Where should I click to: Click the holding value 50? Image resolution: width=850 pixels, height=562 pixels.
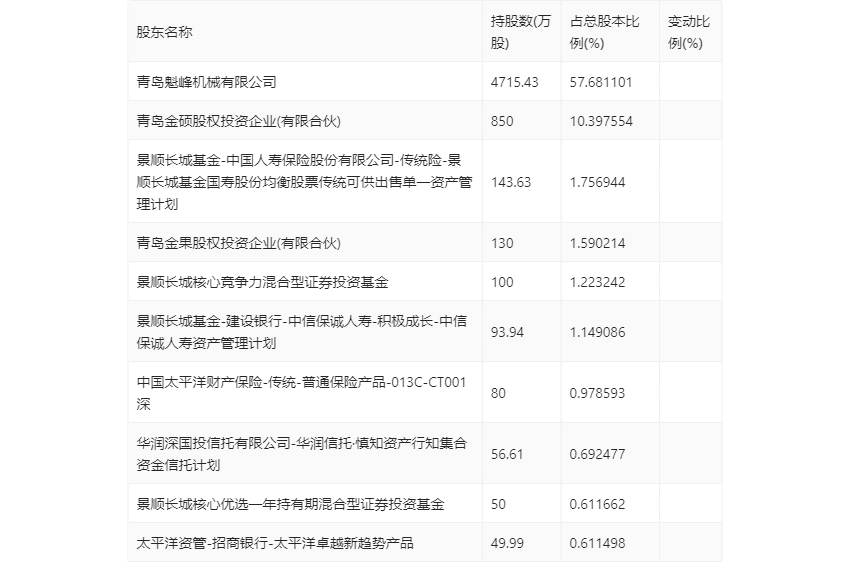tap(498, 504)
